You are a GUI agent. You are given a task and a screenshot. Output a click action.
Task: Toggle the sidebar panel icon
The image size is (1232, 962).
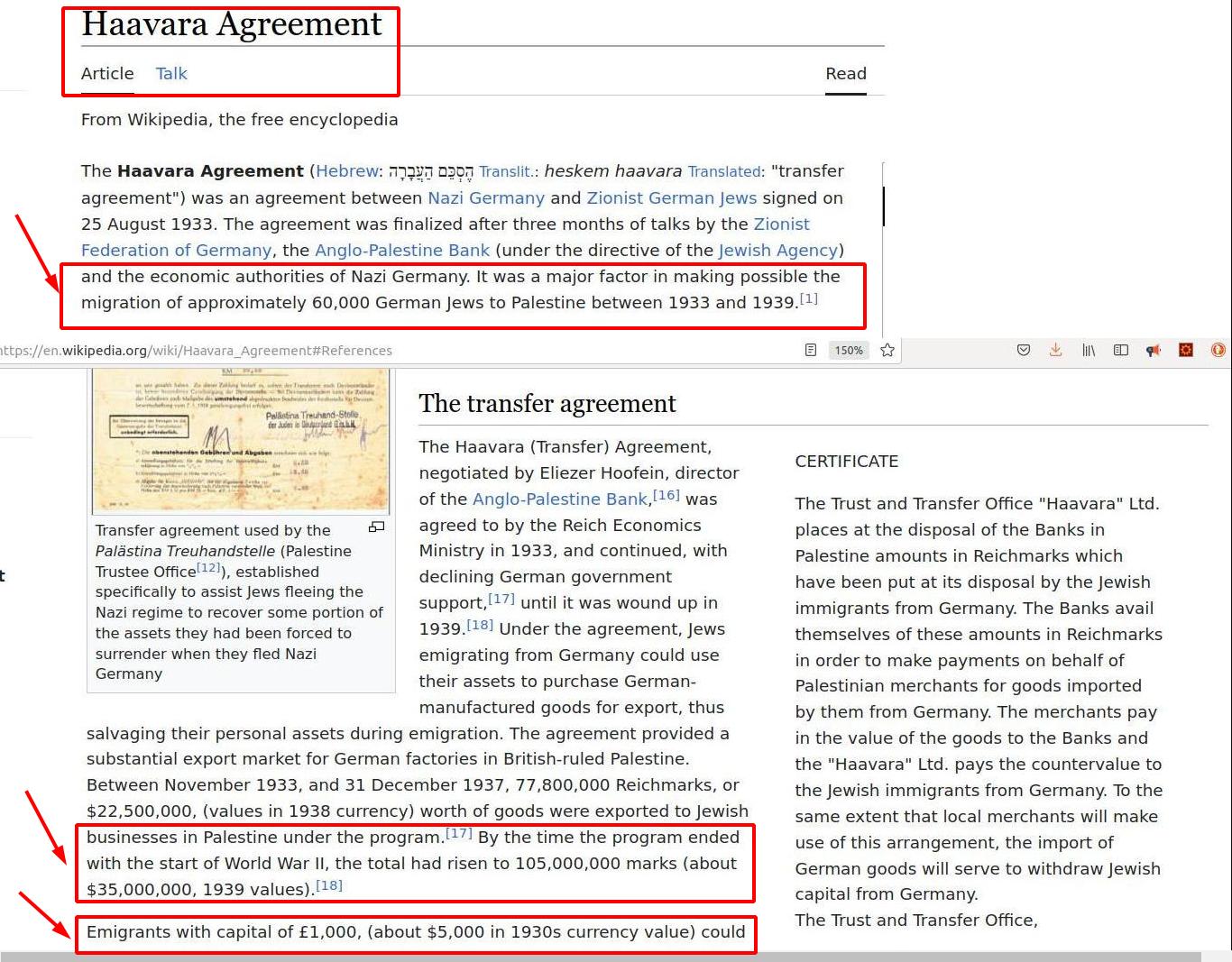click(1121, 350)
